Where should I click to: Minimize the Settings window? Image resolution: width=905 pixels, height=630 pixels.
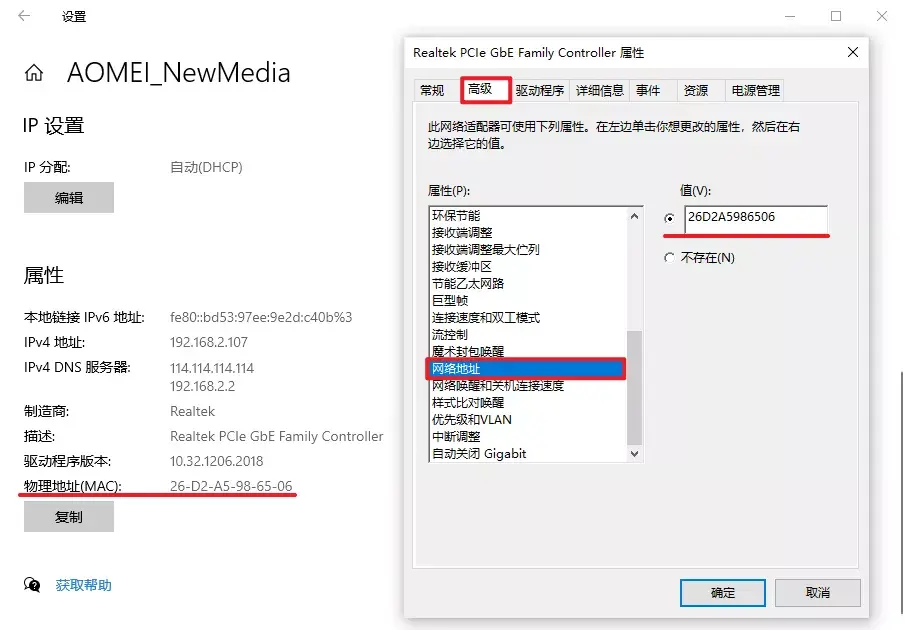pyautogui.click(x=790, y=16)
